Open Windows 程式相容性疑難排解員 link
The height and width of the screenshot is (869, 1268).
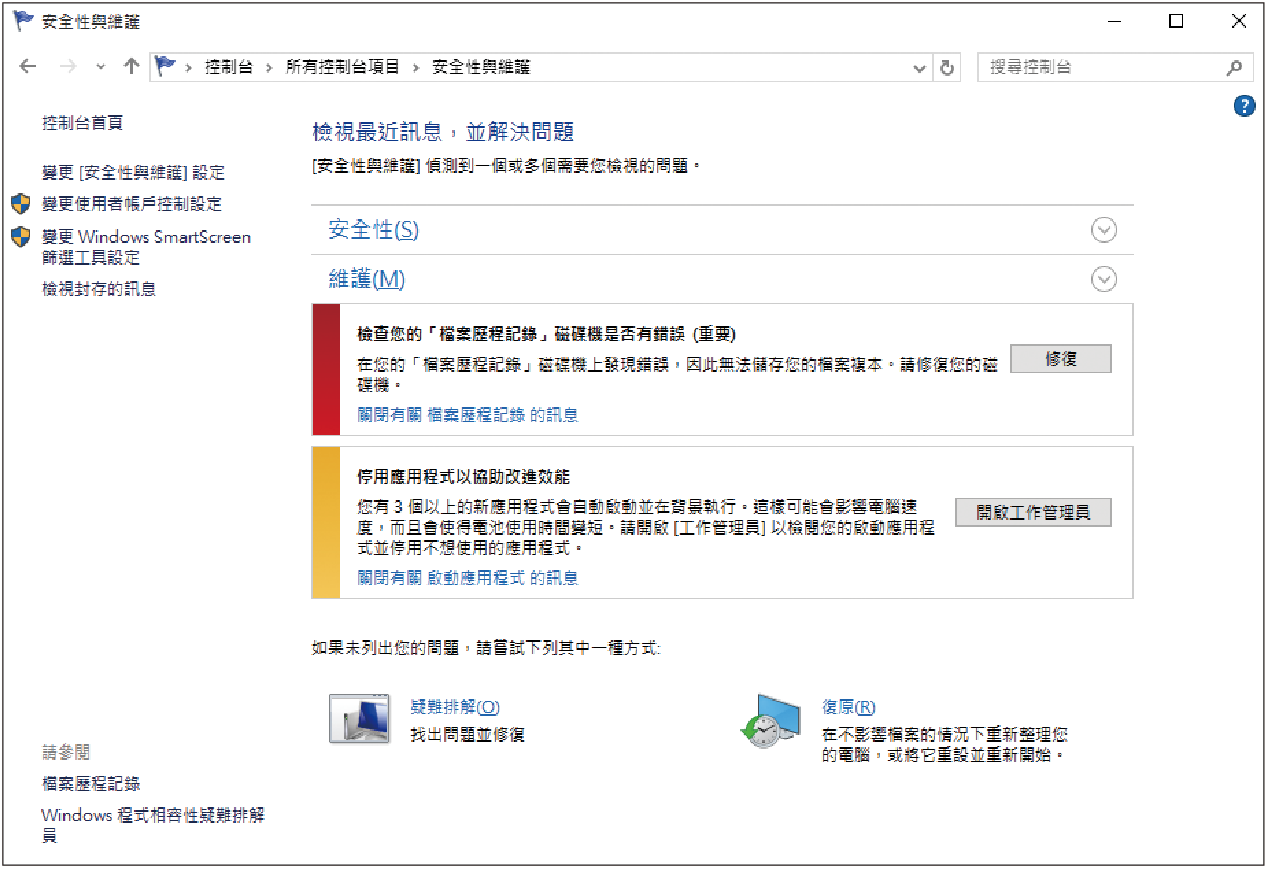click(x=154, y=825)
